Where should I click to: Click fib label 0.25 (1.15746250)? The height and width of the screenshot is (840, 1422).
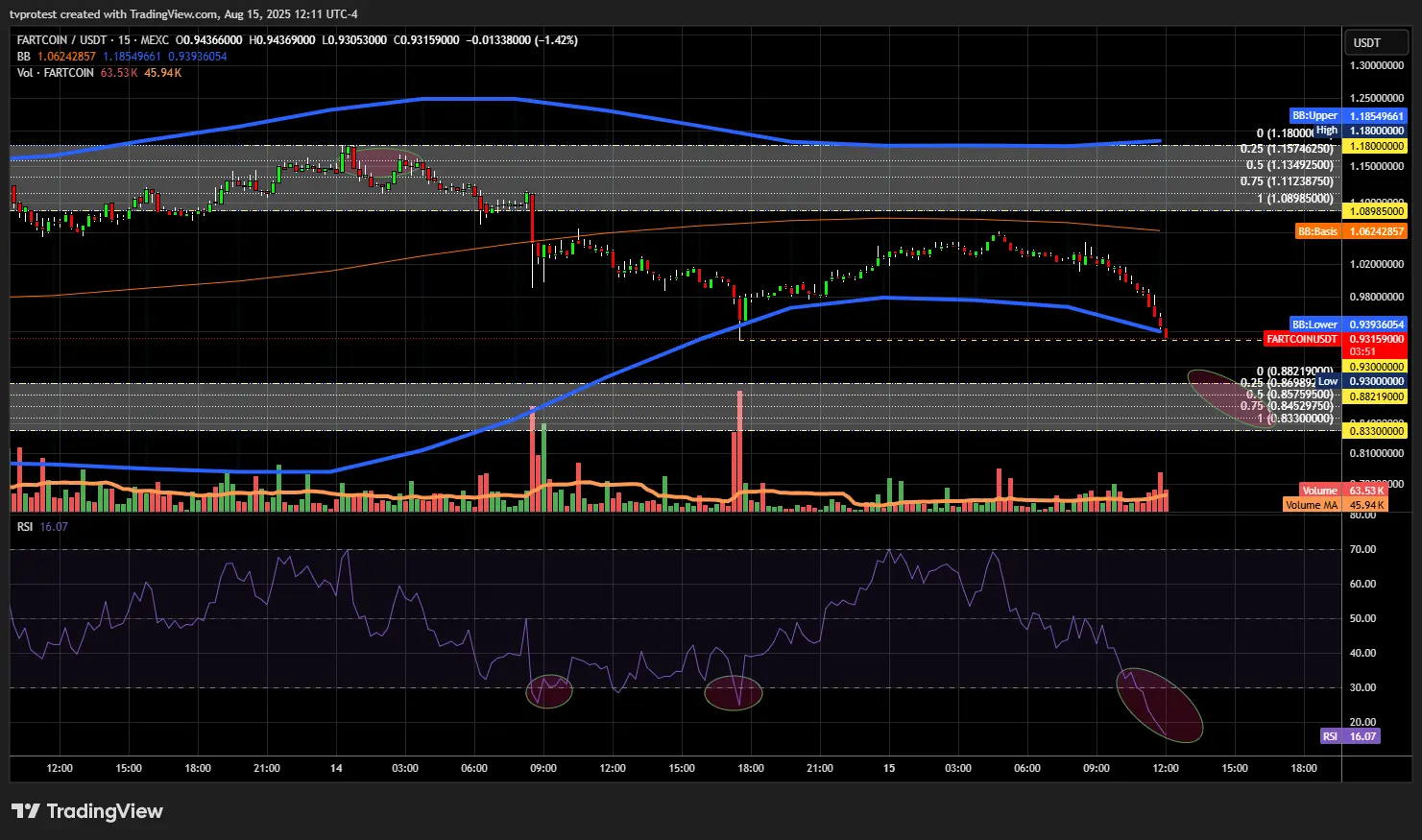tap(1287, 149)
